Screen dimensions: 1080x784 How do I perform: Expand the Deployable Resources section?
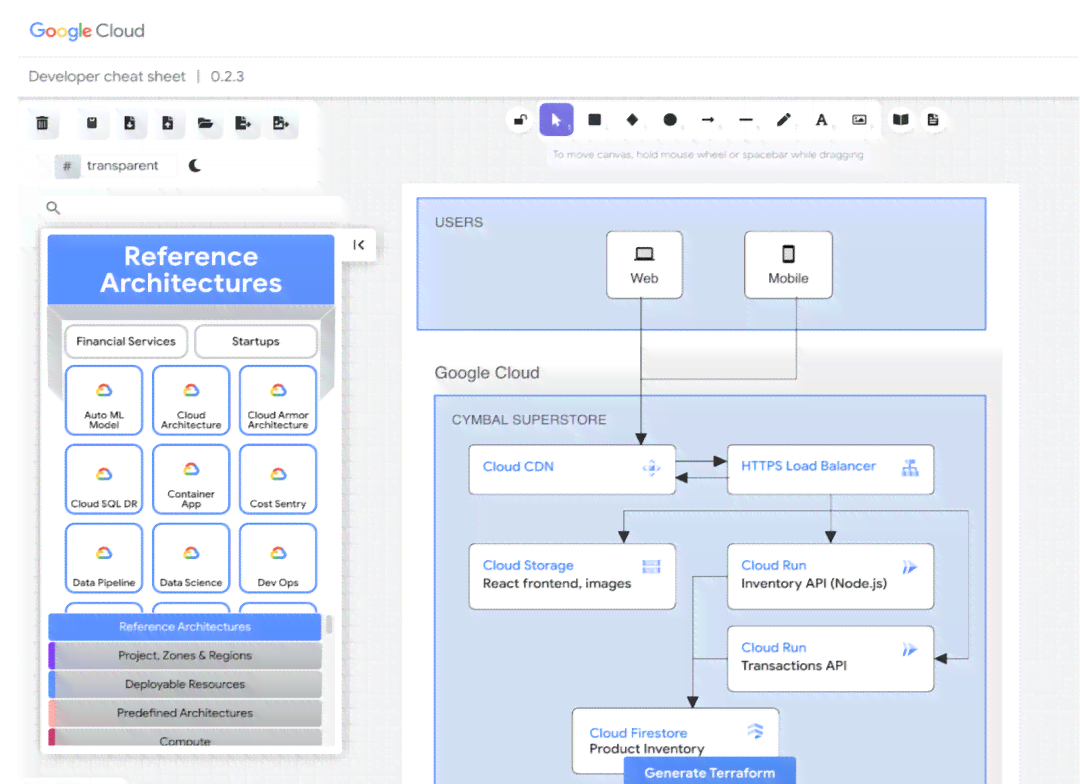185,684
